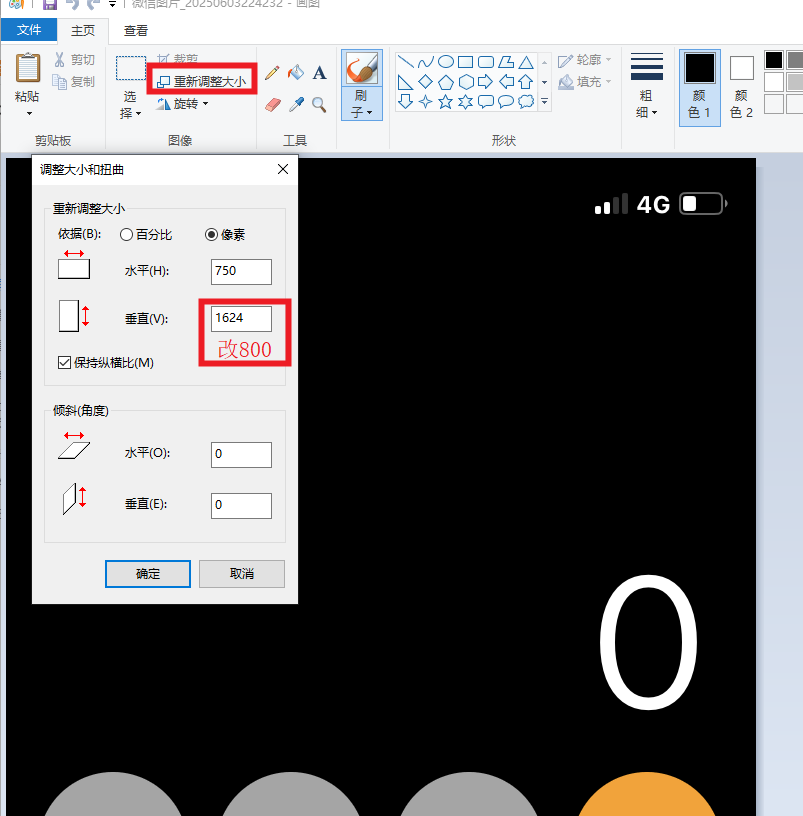Choose the Pentagon shape
Image resolution: width=803 pixels, height=816 pixels.
point(445,82)
